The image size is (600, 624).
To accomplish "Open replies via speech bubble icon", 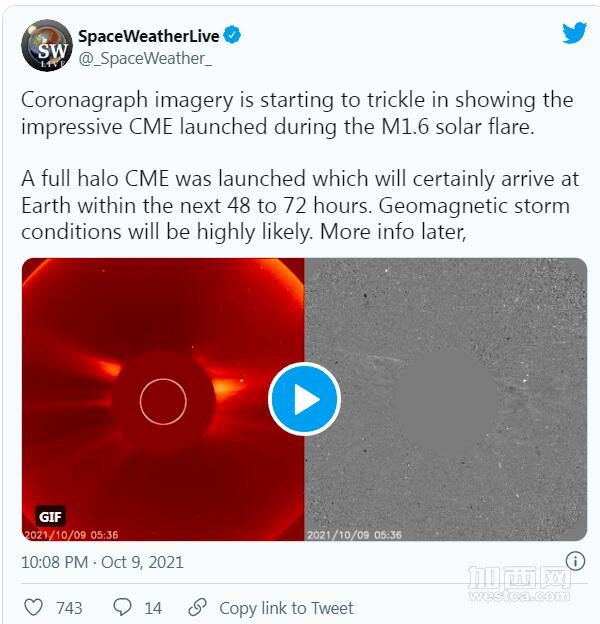I will click(x=122, y=607).
